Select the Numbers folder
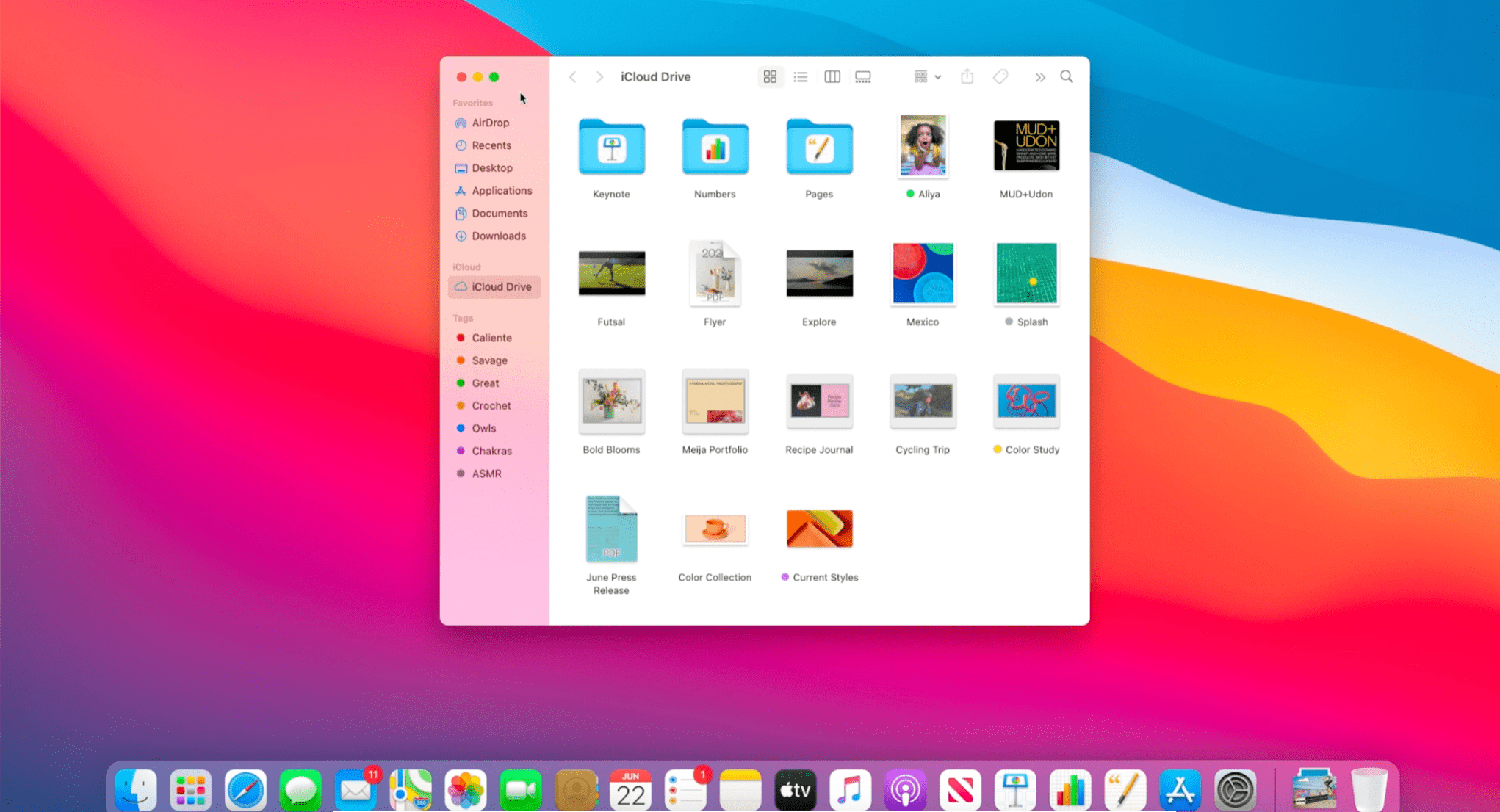Viewport: 1500px width, 812px height. pyautogui.click(x=715, y=147)
